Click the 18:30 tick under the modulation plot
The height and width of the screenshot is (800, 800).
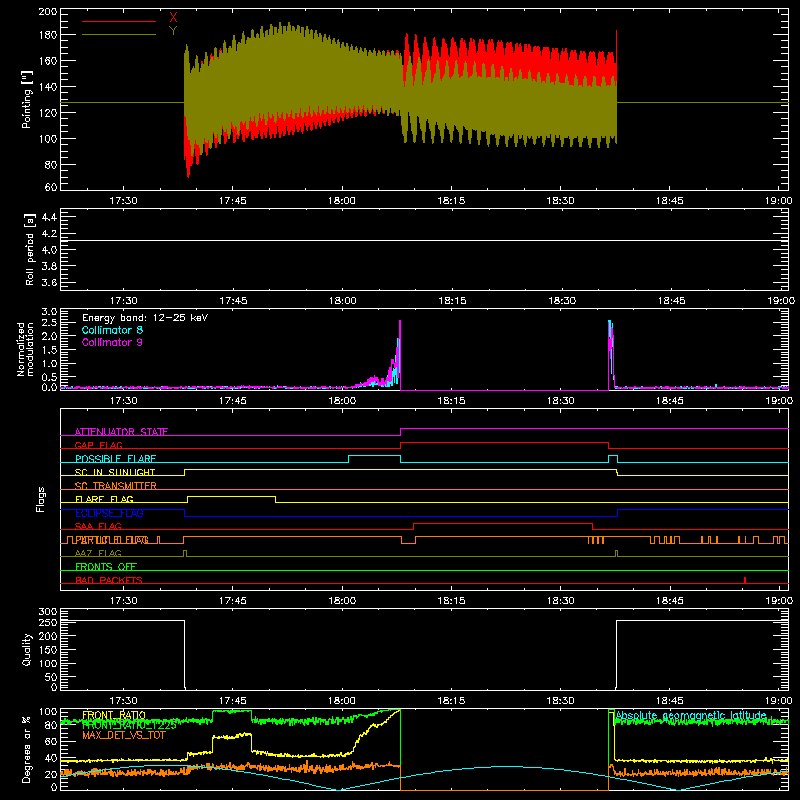coord(561,401)
